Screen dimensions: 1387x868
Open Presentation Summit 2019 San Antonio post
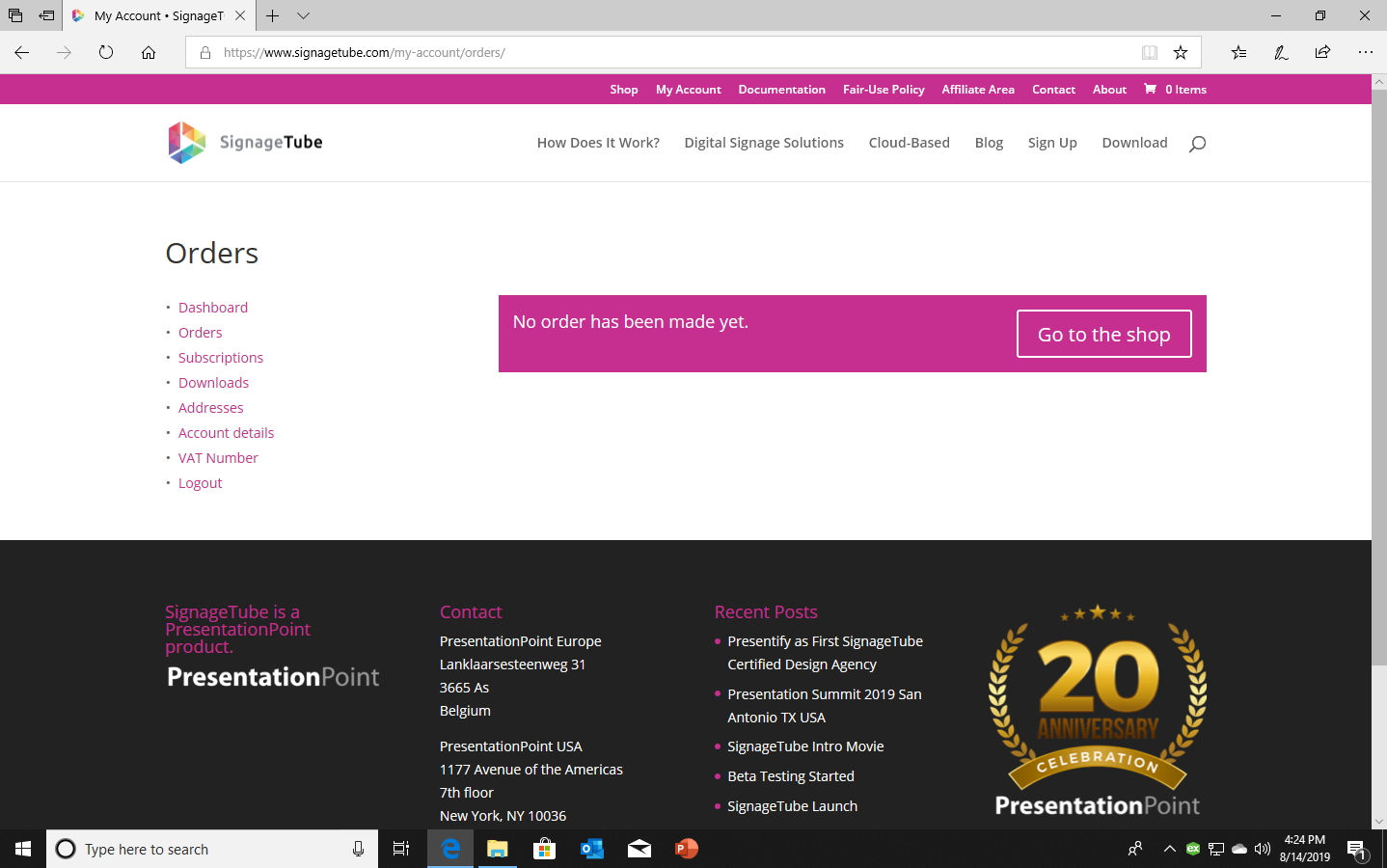coord(825,706)
